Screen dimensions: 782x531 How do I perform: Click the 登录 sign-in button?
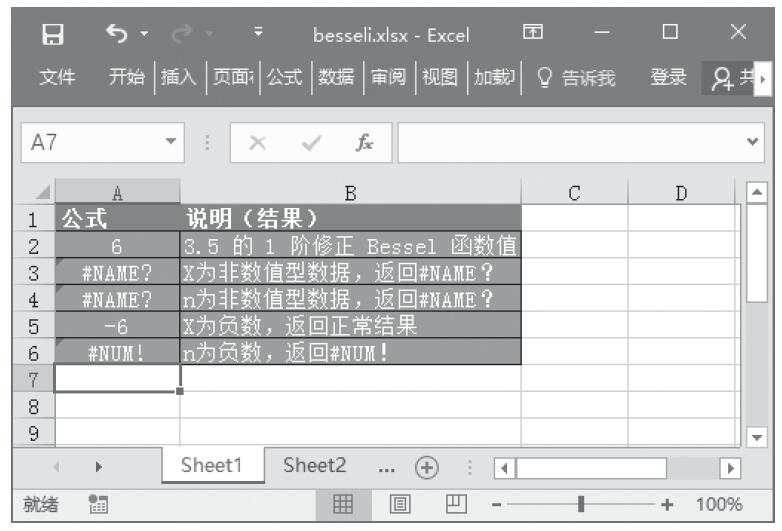tap(669, 78)
